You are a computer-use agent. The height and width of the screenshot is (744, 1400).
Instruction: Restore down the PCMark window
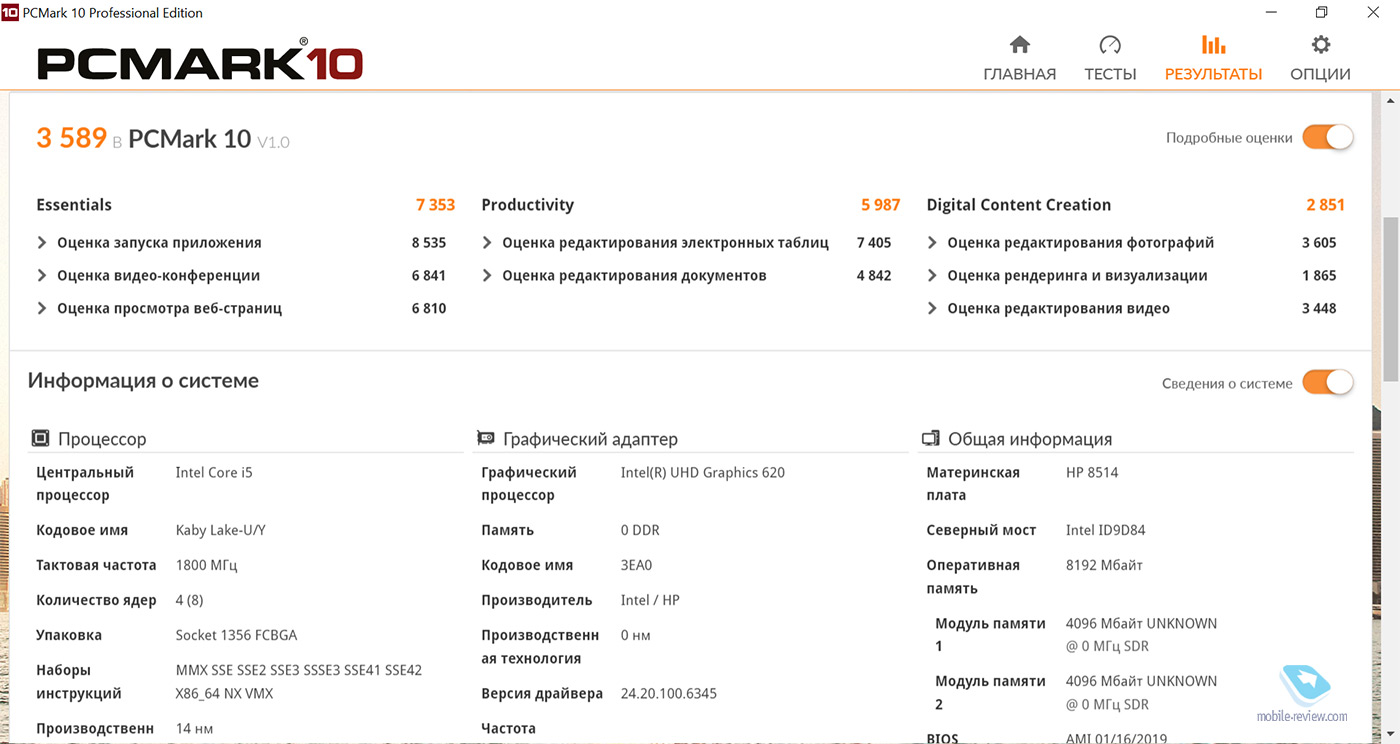[1321, 12]
